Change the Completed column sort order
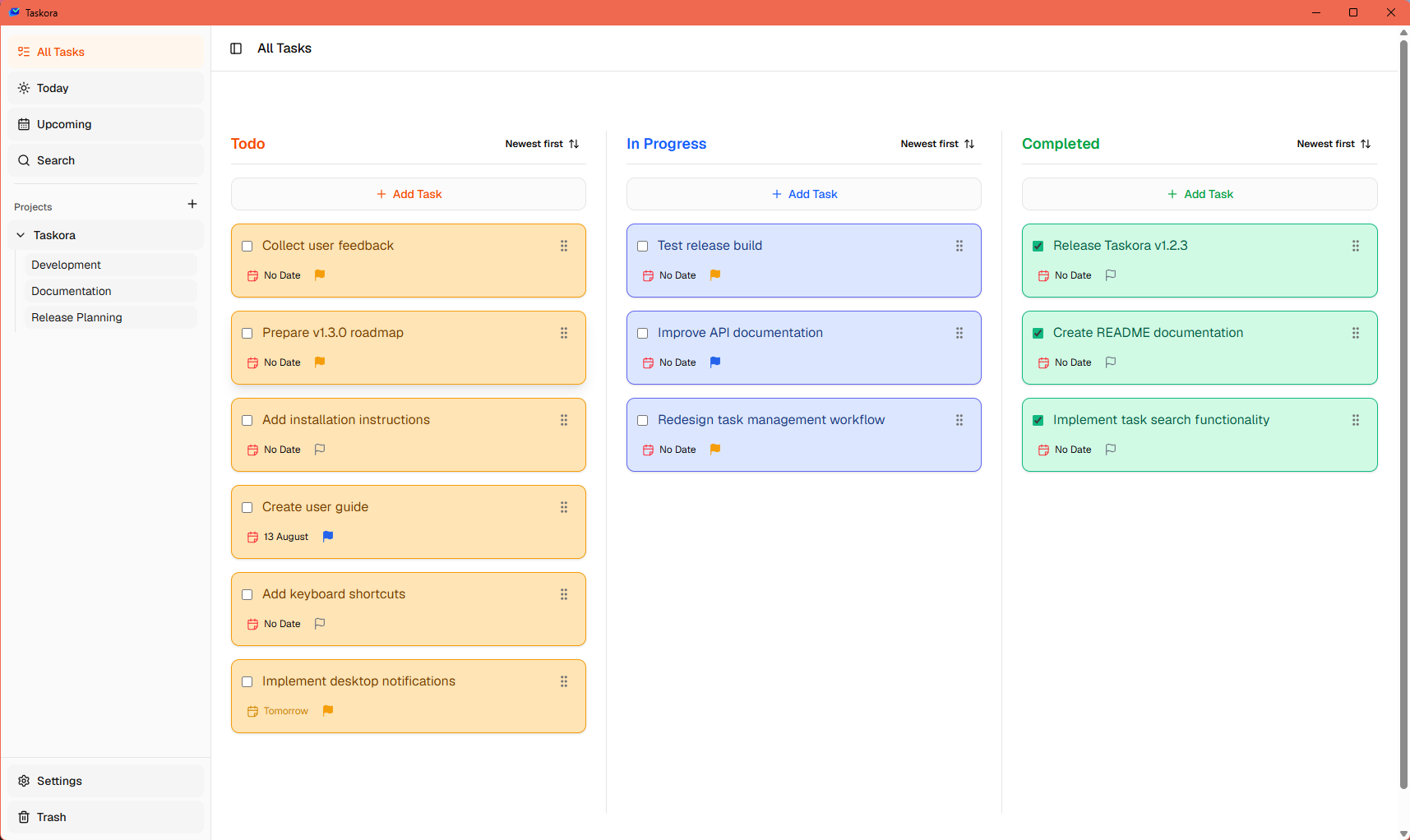The height and width of the screenshot is (840, 1410). 1334,144
